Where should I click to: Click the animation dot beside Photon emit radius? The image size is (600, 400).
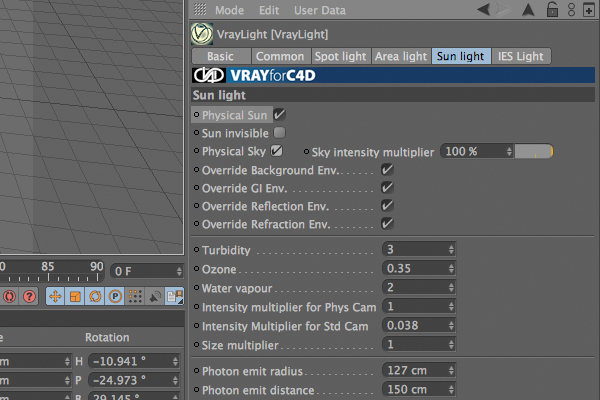click(197, 371)
